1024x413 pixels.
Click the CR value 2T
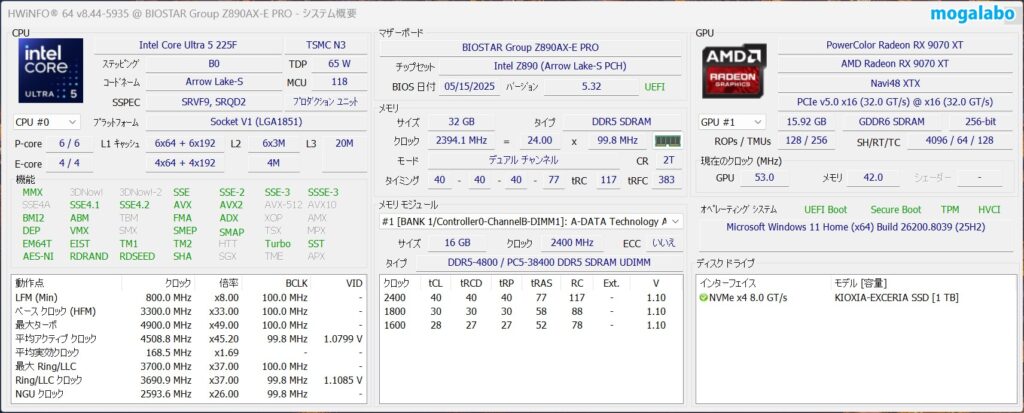click(x=667, y=160)
